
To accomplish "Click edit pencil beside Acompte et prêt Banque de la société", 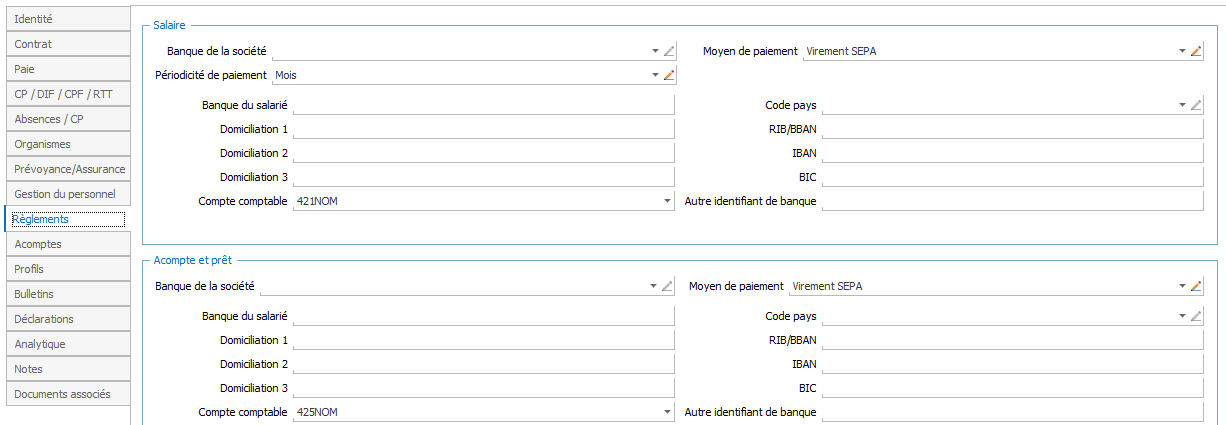I will 669,286.
